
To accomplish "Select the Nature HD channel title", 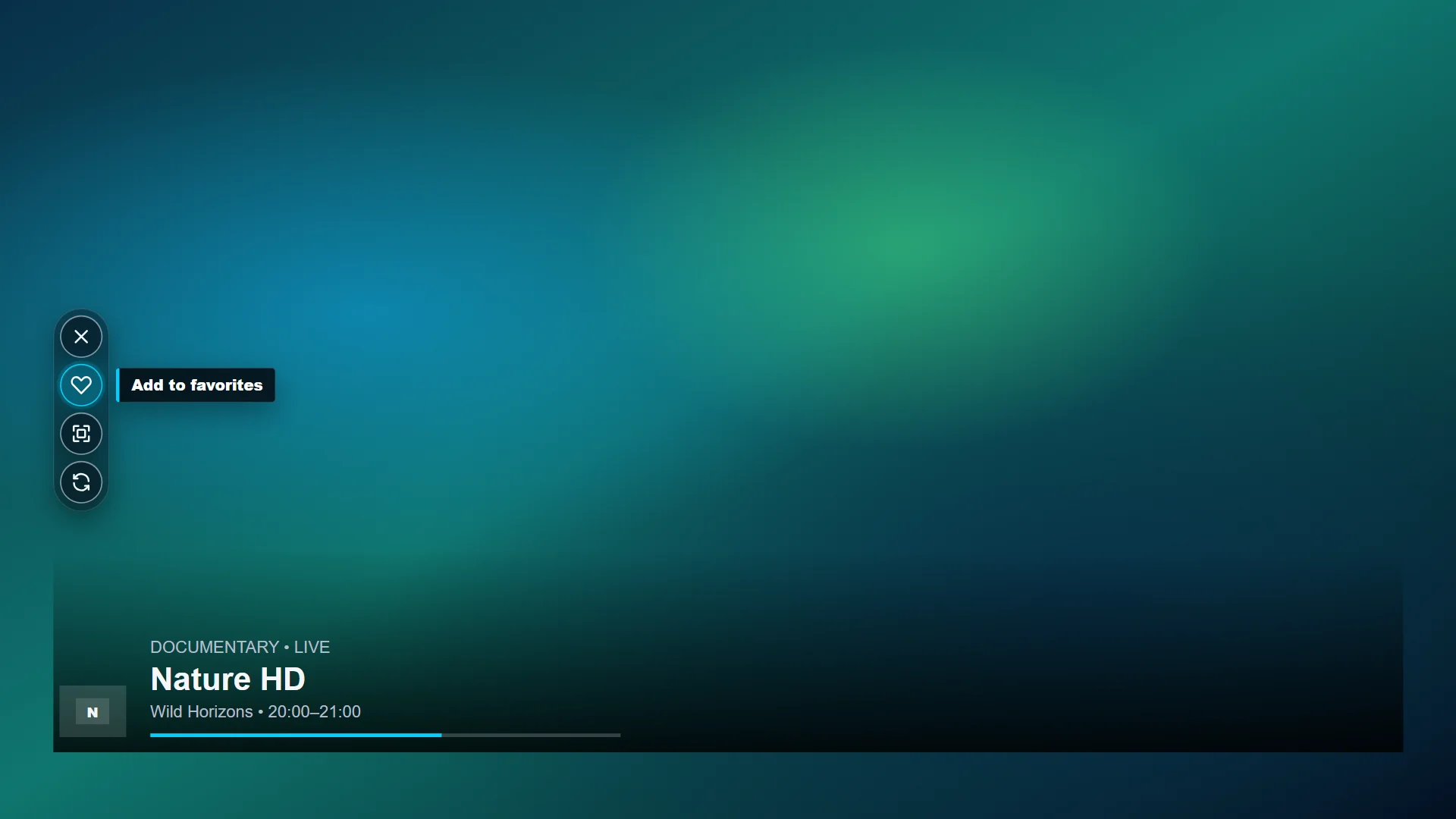I will tap(227, 679).
